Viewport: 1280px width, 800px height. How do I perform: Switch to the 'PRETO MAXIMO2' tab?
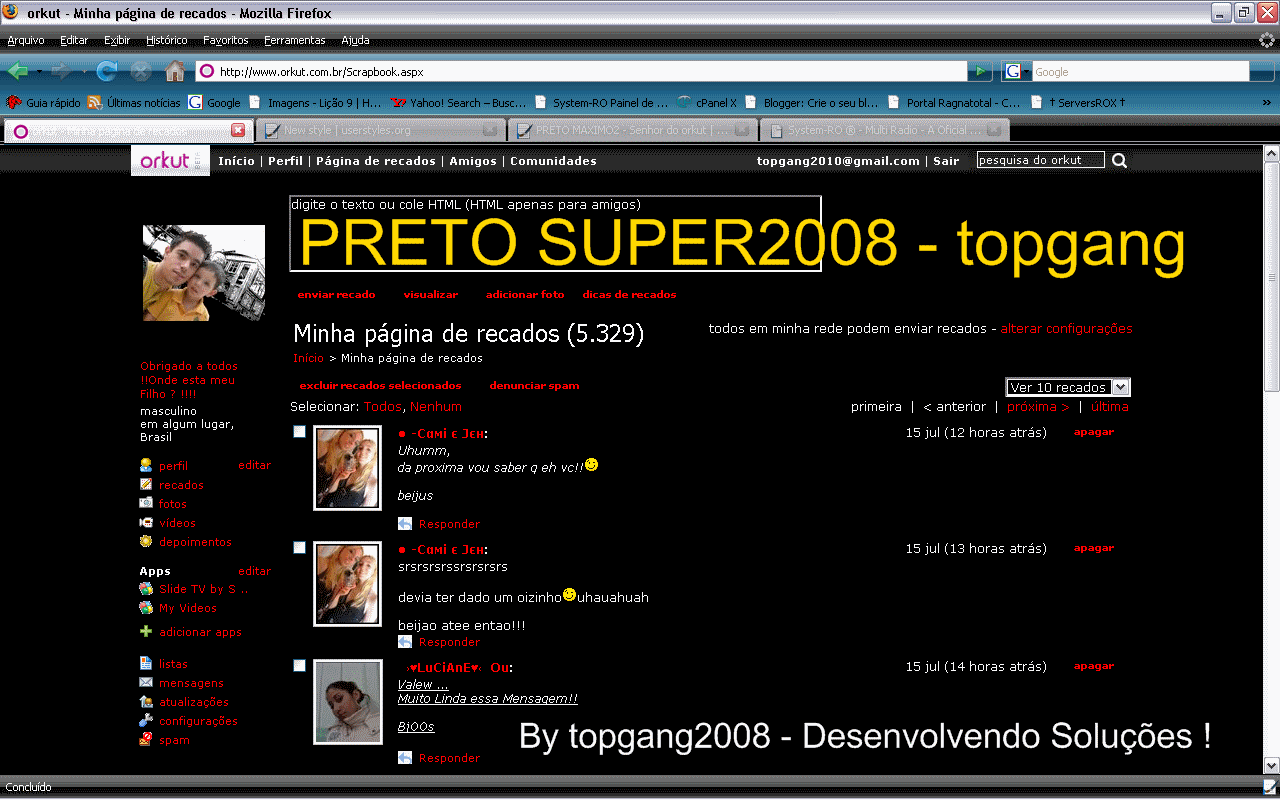click(633, 130)
